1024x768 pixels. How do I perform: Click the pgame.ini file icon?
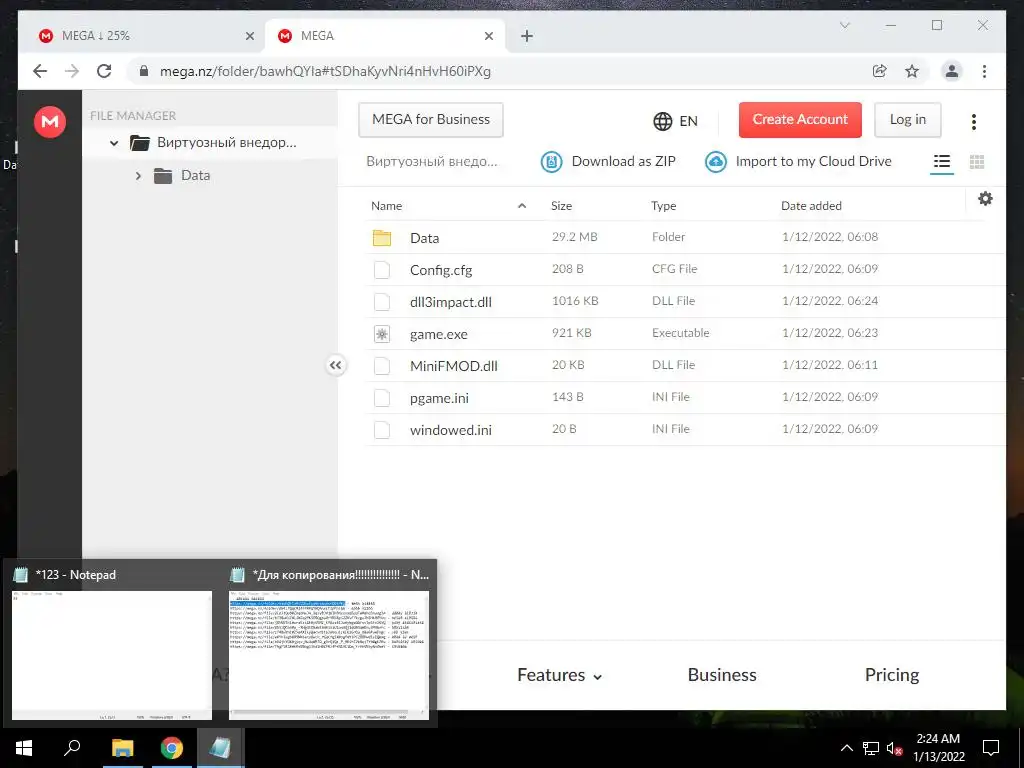[x=382, y=398]
